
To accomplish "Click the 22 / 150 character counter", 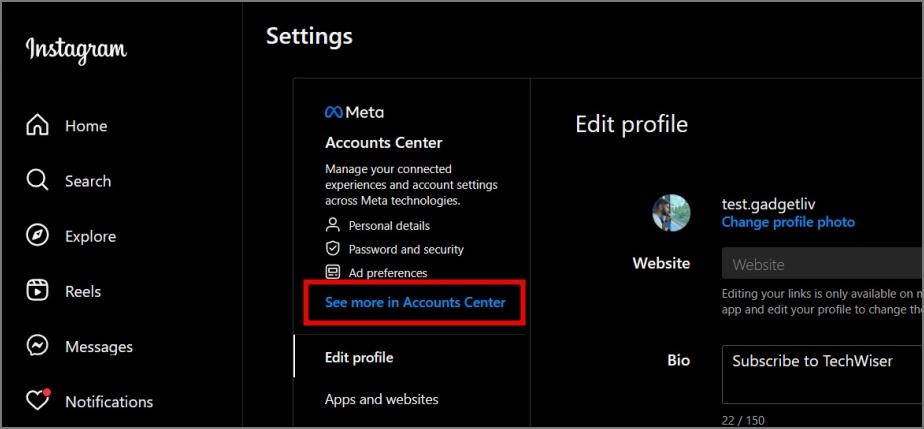I will pyautogui.click(x=742, y=421).
